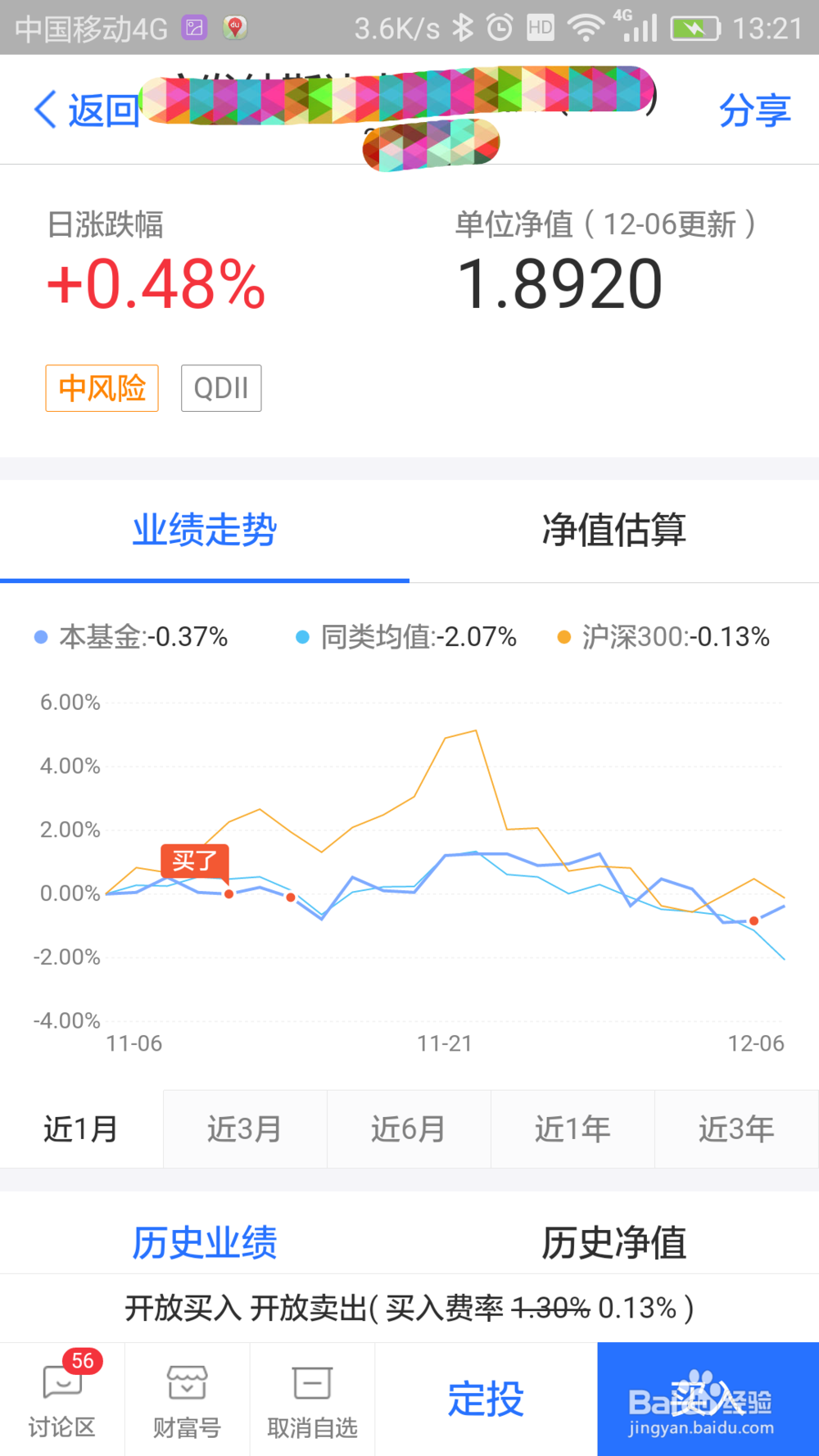
Task: Tap the orange 中风险 risk tag
Action: tap(102, 388)
